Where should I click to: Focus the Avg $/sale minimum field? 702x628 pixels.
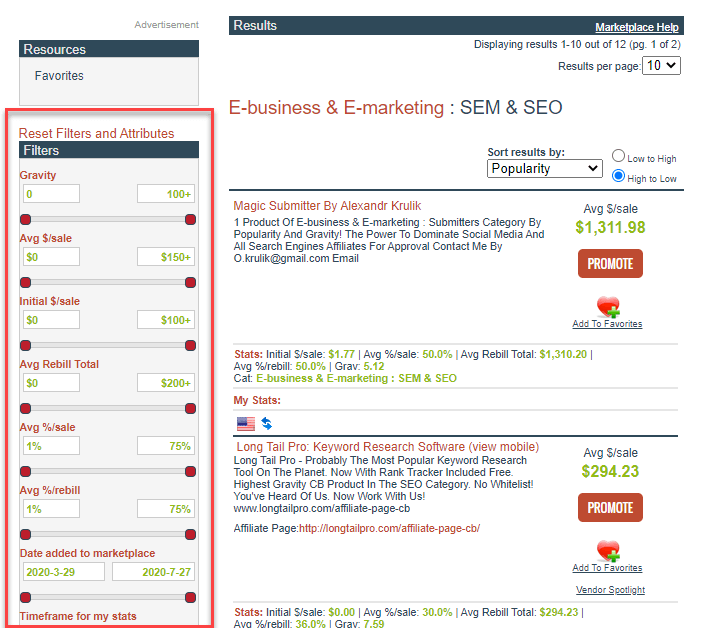51,257
